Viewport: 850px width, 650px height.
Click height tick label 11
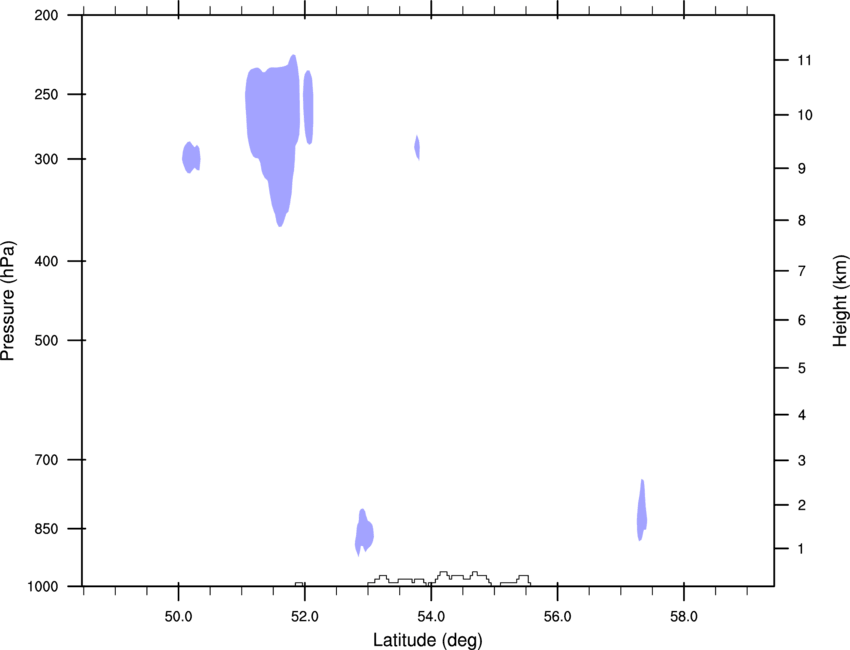[804, 60]
